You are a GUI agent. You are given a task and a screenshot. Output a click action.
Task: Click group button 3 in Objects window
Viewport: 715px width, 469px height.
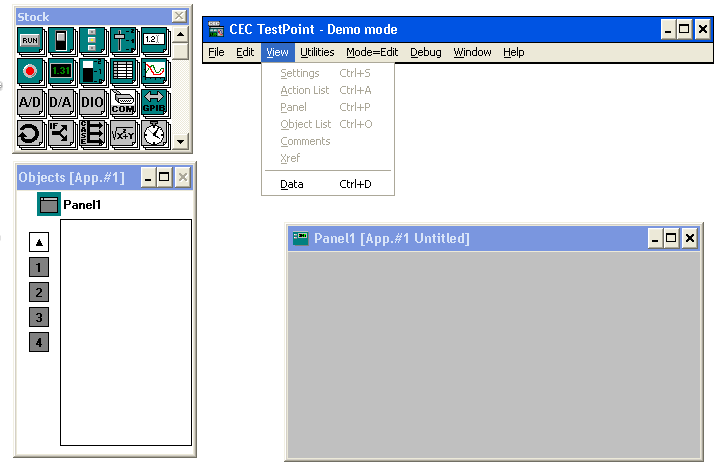(39, 317)
